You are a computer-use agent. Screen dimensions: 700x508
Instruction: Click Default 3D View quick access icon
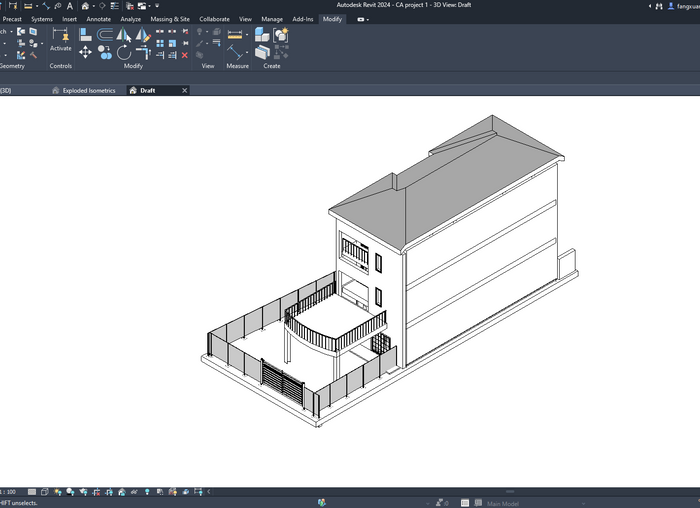point(85,6)
